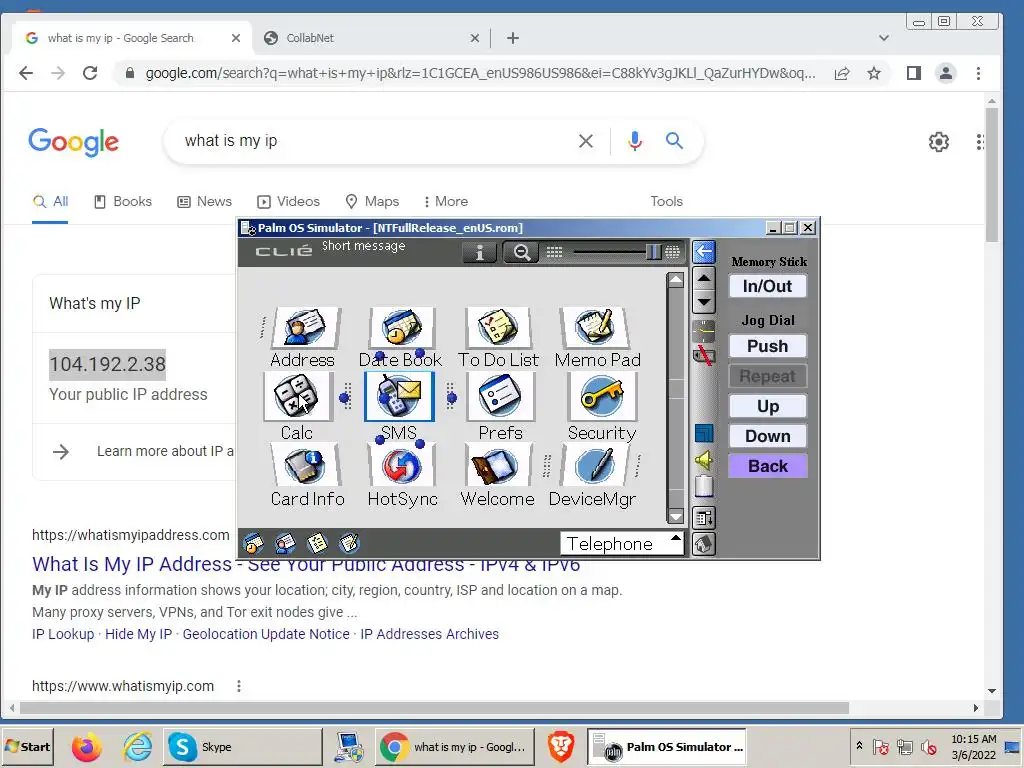This screenshot has width=1024, height=768.
Task: Bookmark this page with star icon
Action: 874,73
